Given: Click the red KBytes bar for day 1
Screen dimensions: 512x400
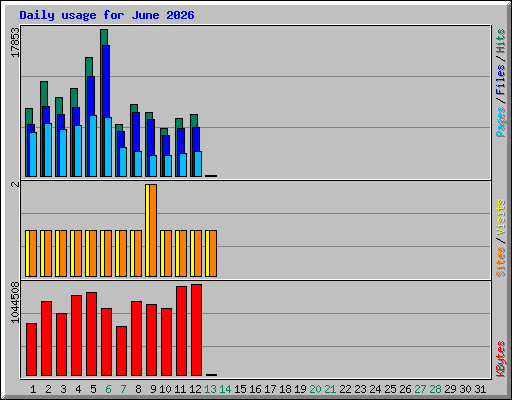Looking at the screenshot, I should pos(31,349).
